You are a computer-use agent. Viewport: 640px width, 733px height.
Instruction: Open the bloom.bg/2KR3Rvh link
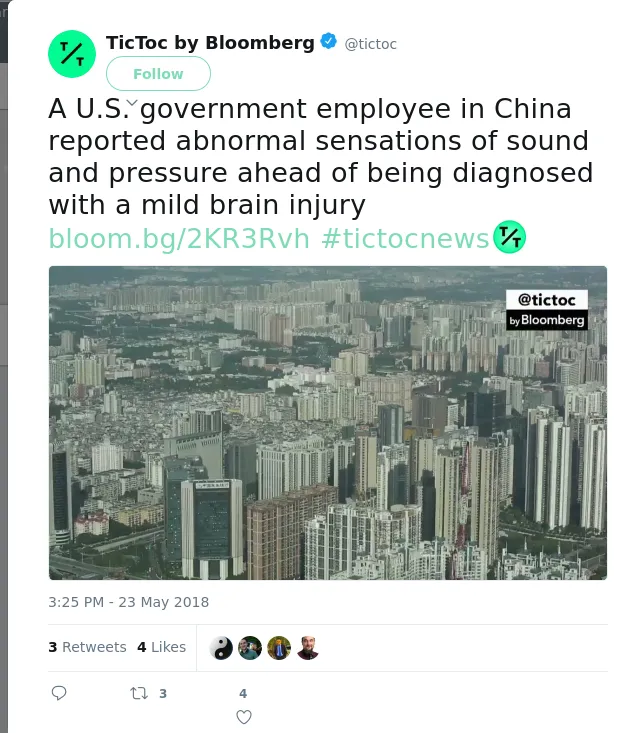(x=179, y=238)
